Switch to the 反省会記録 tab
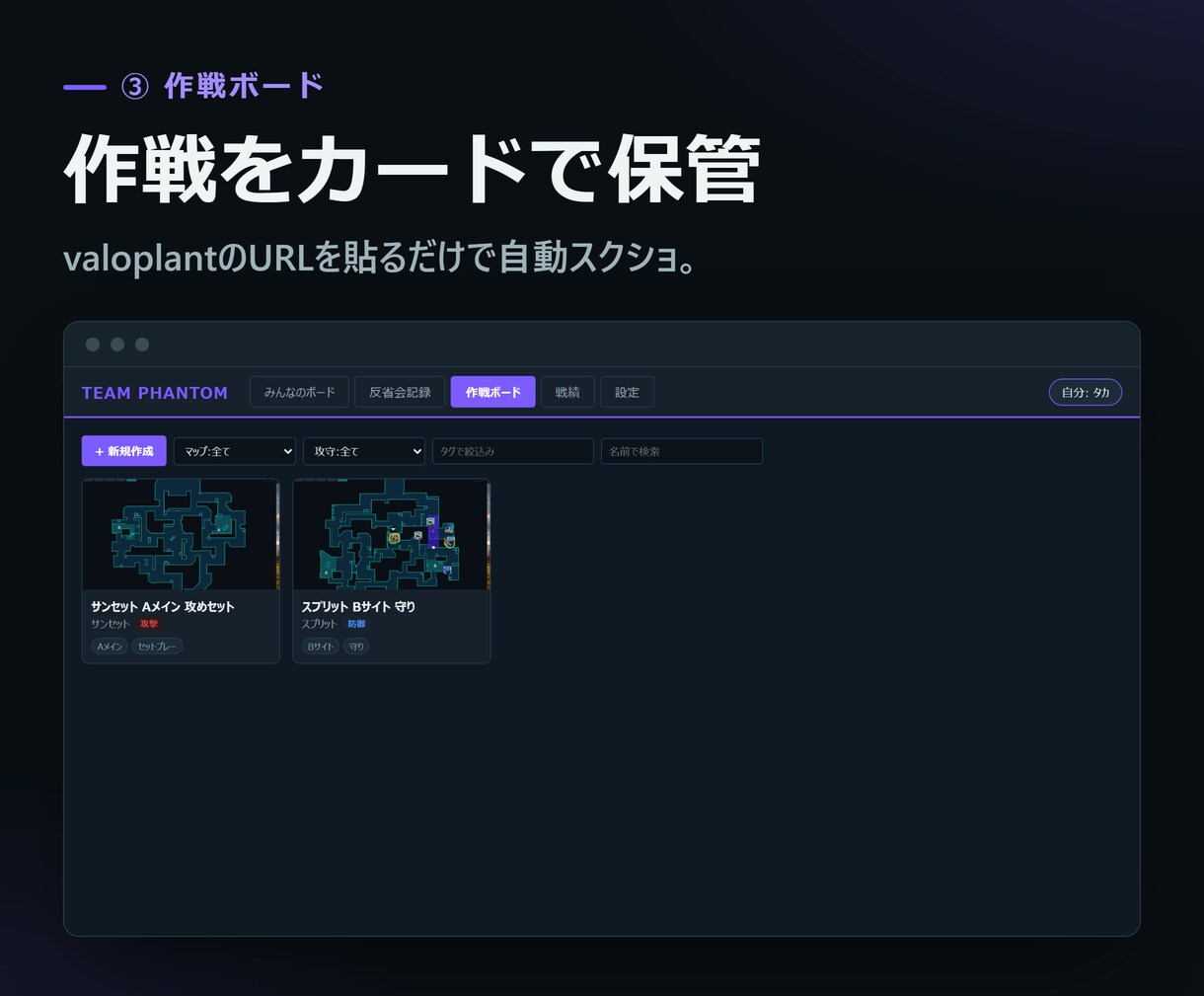The height and width of the screenshot is (996, 1204). (400, 392)
